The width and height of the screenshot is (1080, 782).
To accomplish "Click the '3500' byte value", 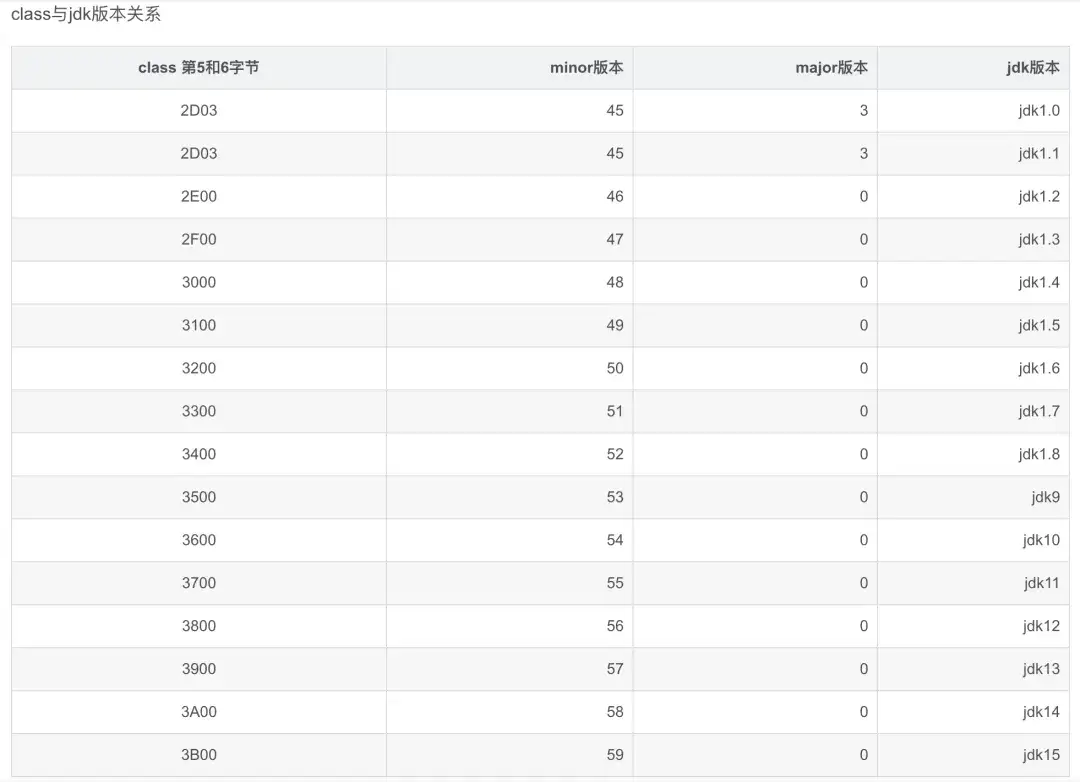I will 198,497.
